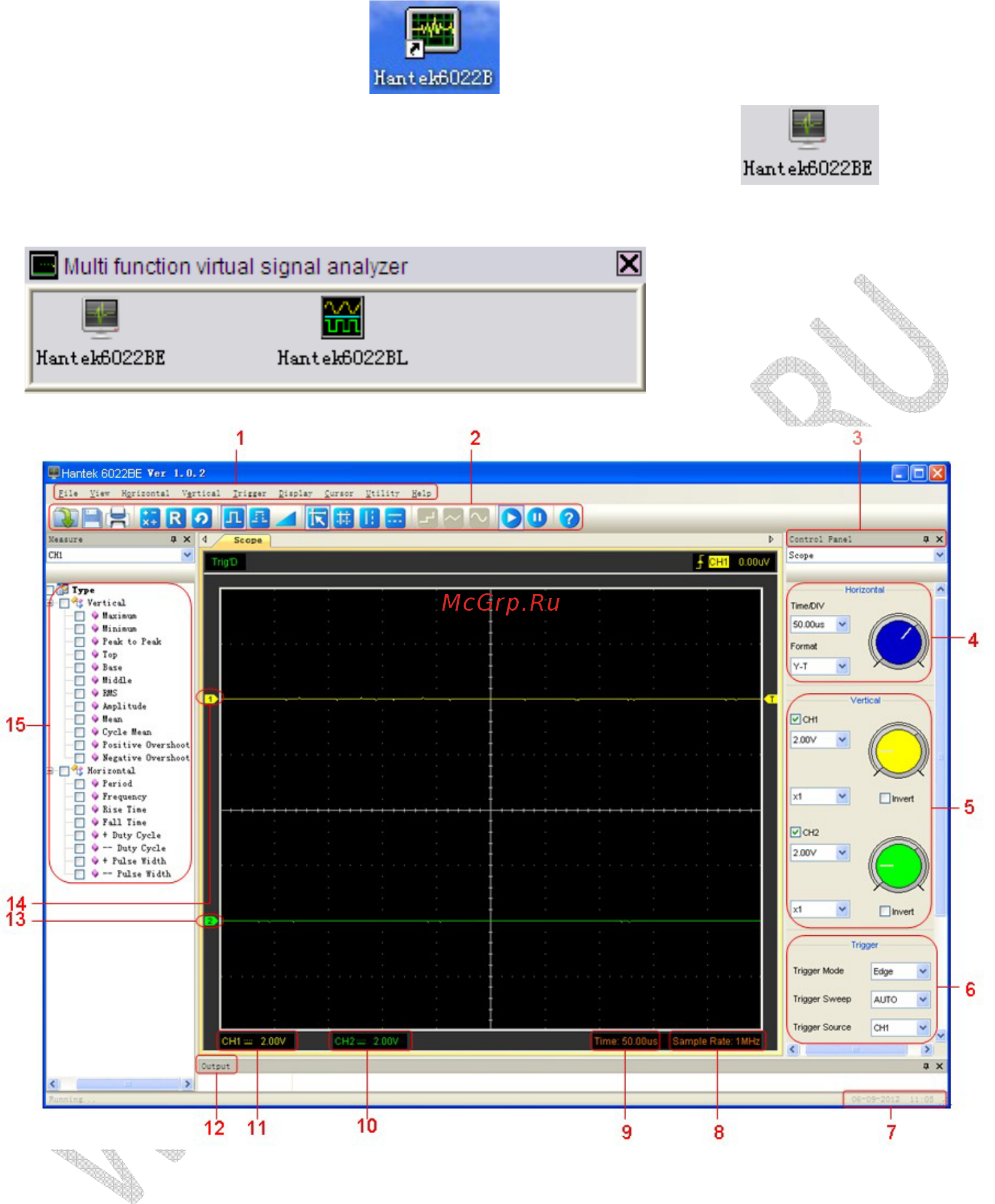Image resolution: width=995 pixels, height=1204 pixels.
Task: Open the Utility menu
Action: coord(383,493)
